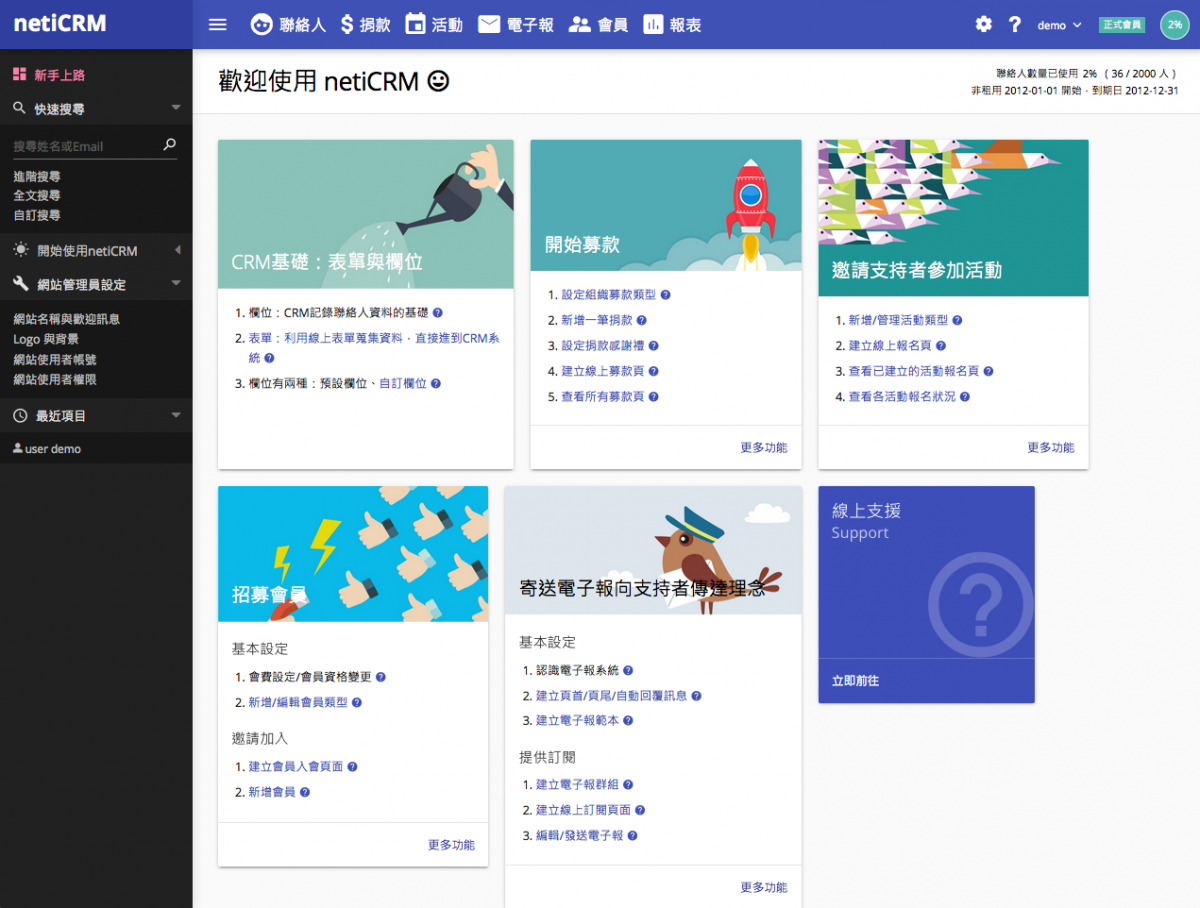Click the 捐款 donations icon
Screen dimensions: 1200x908
pos(345,24)
